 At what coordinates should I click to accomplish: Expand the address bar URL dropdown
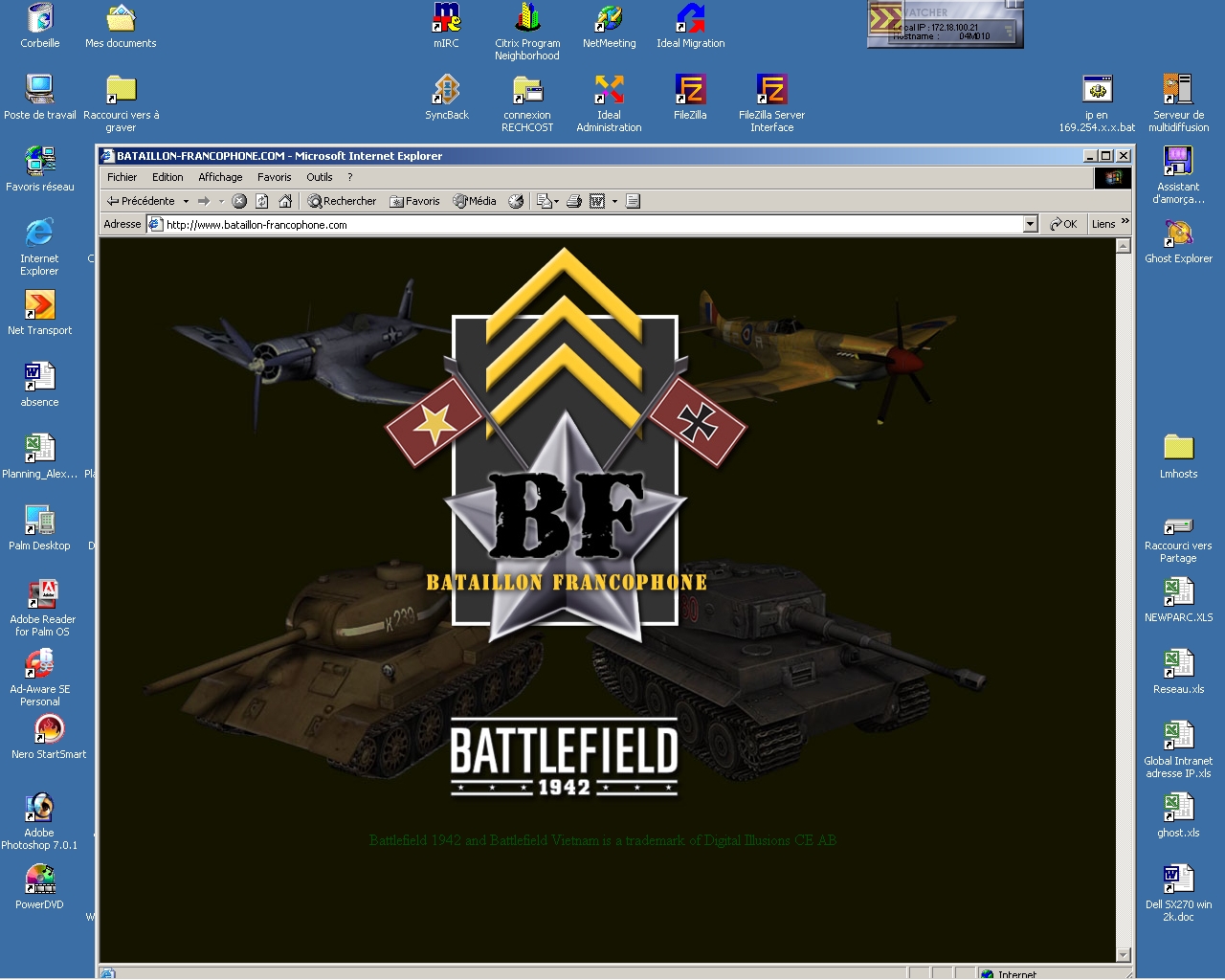click(1031, 224)
